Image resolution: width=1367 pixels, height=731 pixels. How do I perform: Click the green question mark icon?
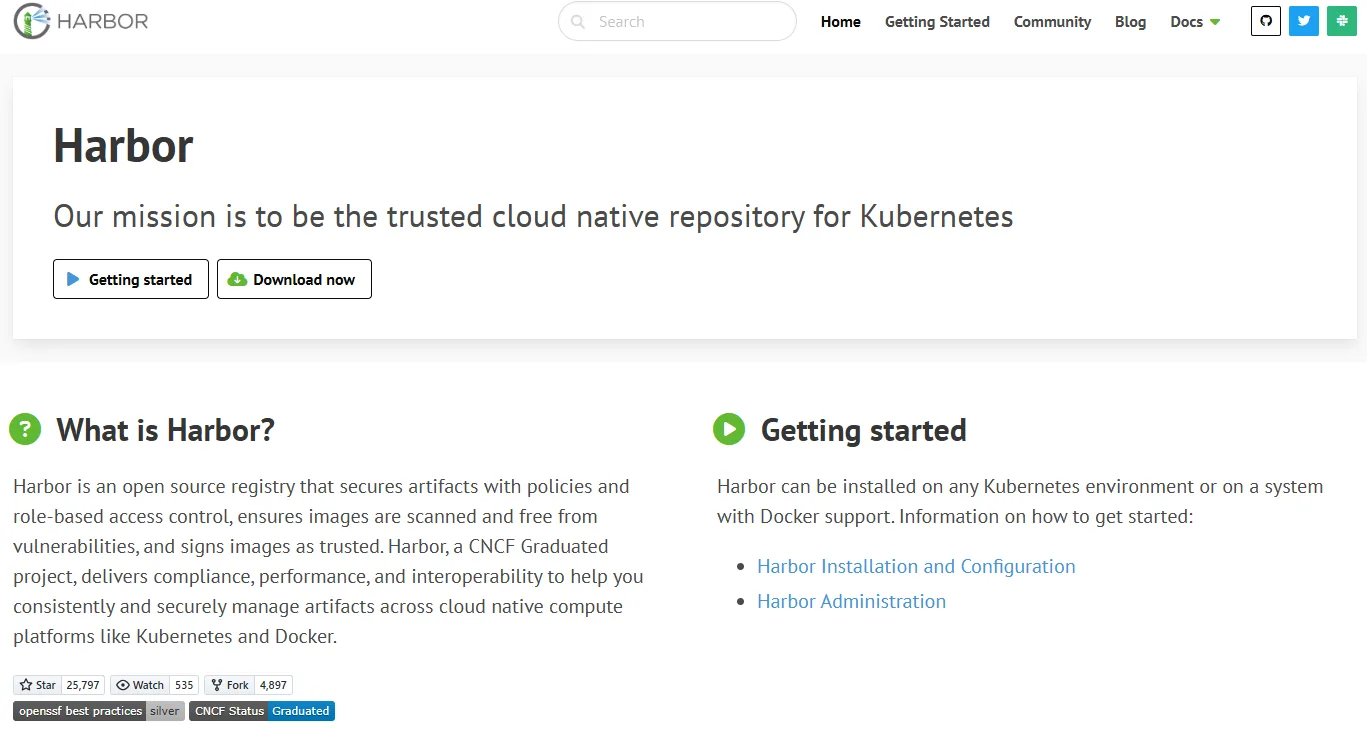pos(25,429)
